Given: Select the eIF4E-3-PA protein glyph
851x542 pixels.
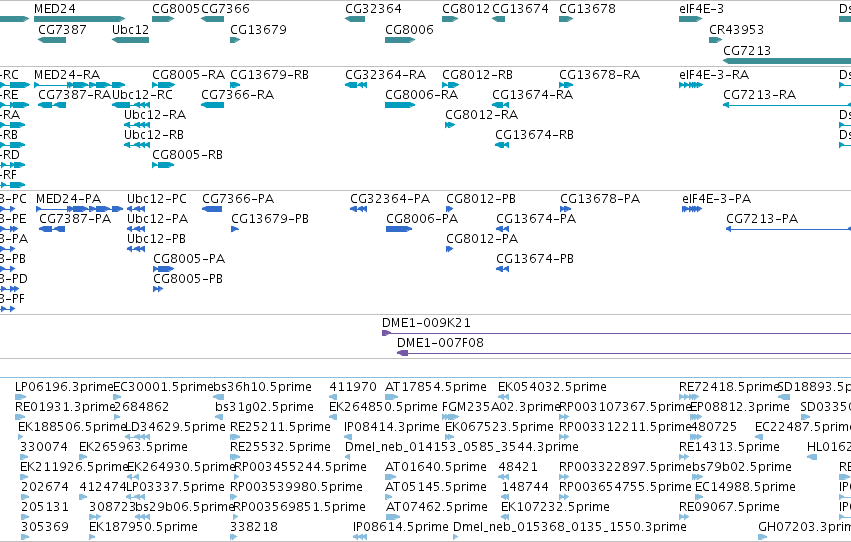Looking at the screenshot, I should [x=692, y=209].
